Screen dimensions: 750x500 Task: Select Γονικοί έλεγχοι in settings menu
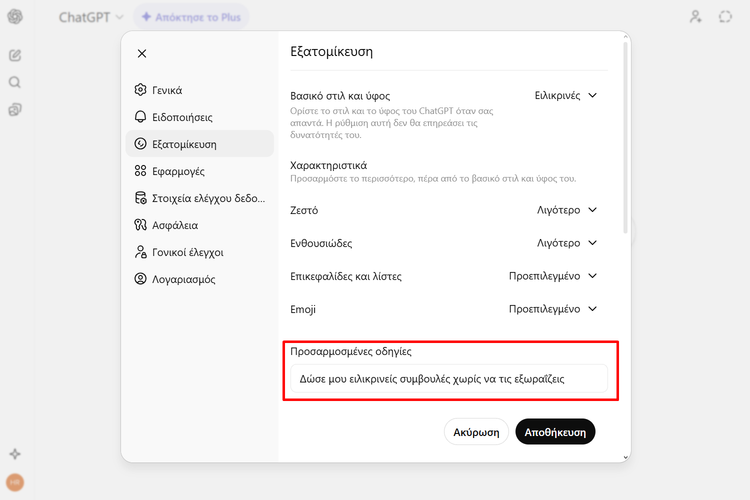click(x=187, y=252)
